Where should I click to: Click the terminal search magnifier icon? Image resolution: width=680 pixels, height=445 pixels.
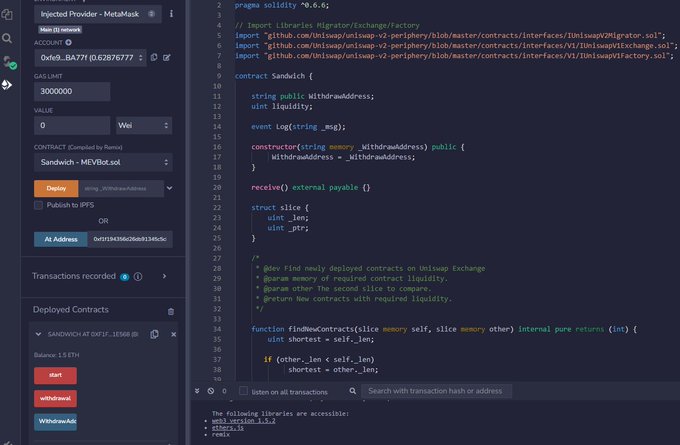(x=353, y=391)
